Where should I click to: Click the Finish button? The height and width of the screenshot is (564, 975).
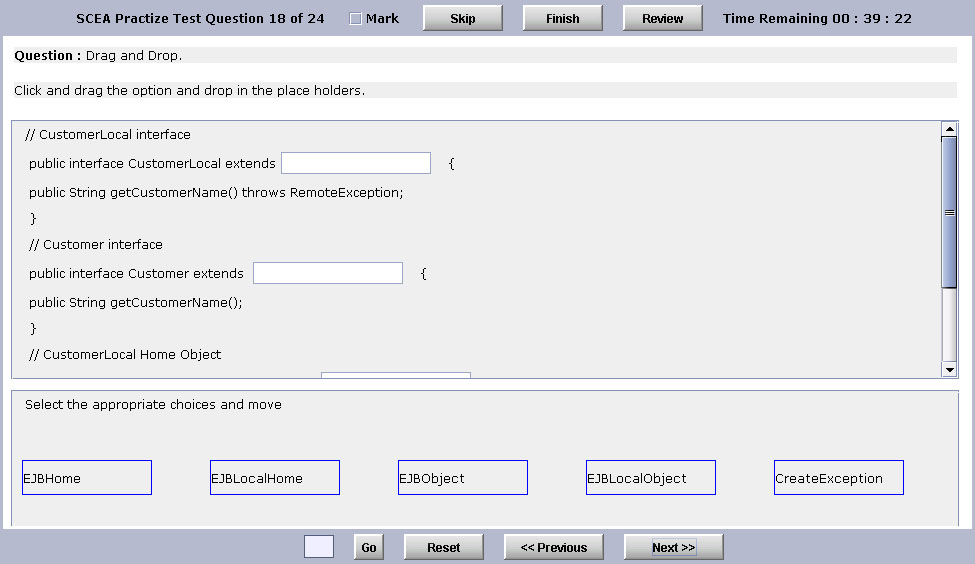[563, 18]
